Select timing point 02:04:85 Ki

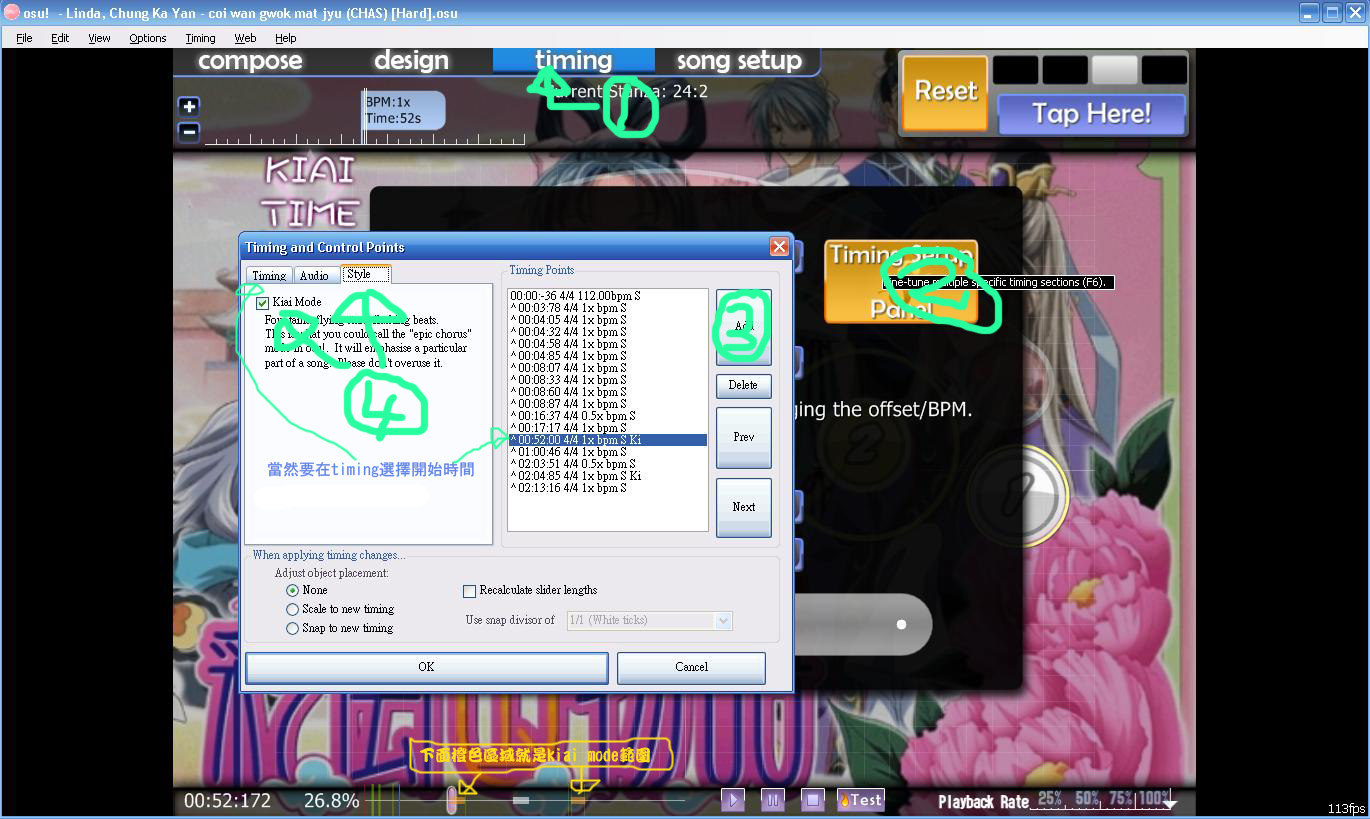click(607, 476)
